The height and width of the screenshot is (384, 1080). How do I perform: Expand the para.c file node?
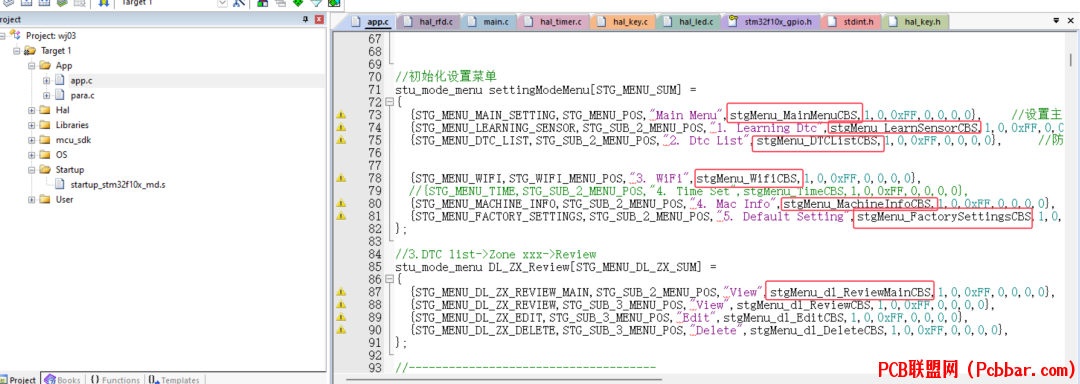tap(47, 96)
